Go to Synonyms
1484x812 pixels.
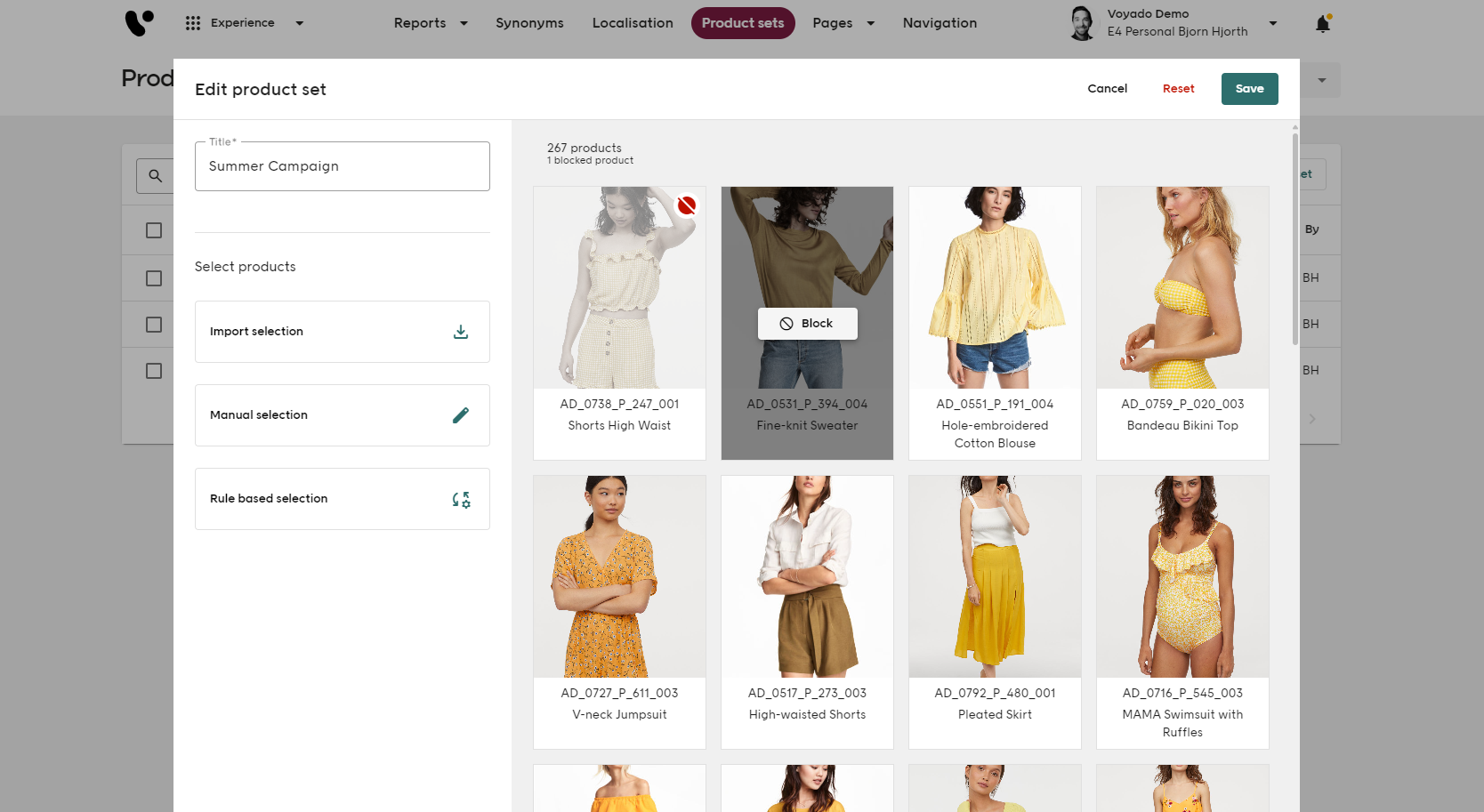pyautogui.click(x=529, y=23)
